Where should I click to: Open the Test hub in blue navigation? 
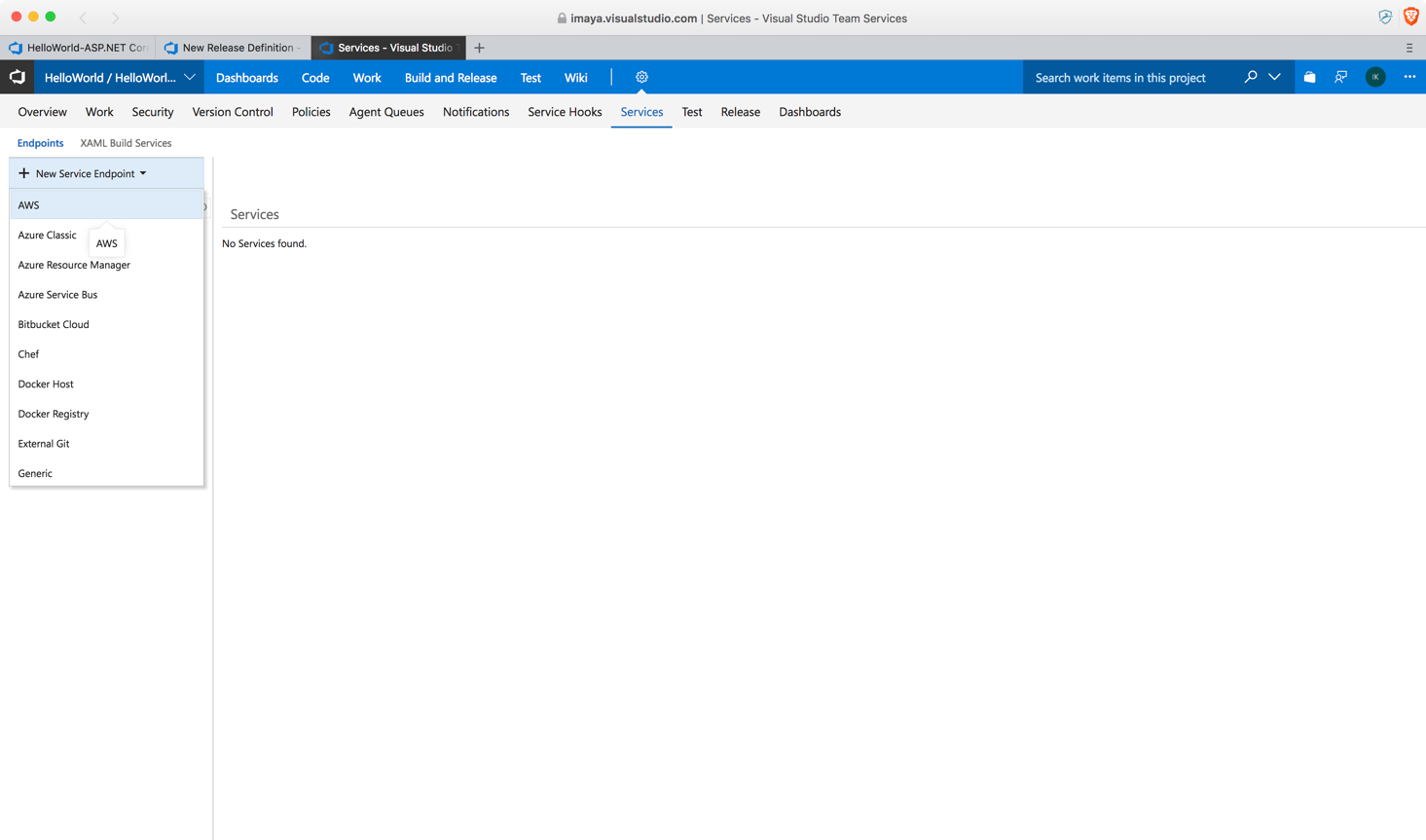click(x=530, y=78)
